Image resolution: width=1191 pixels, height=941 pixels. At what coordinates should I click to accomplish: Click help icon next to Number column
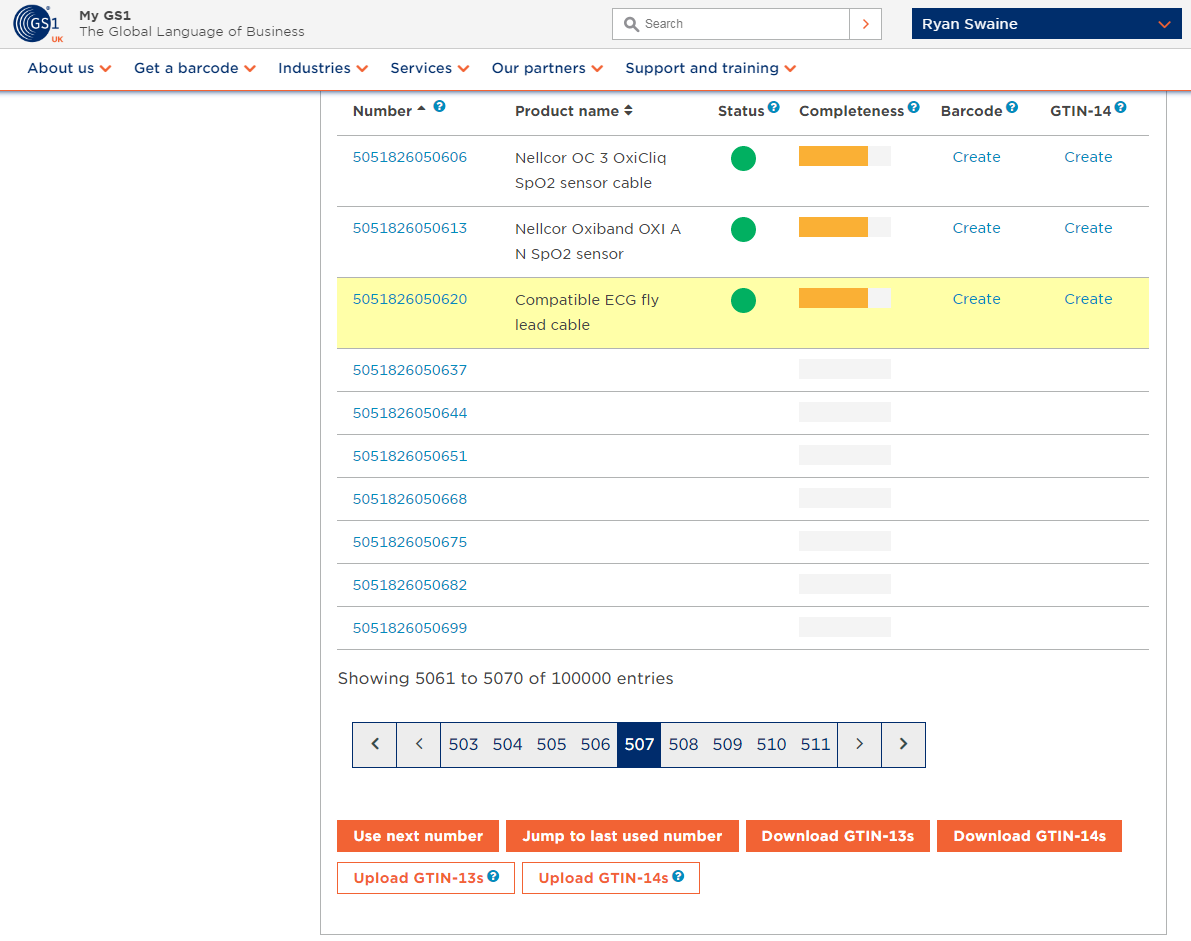pos(439,106)
